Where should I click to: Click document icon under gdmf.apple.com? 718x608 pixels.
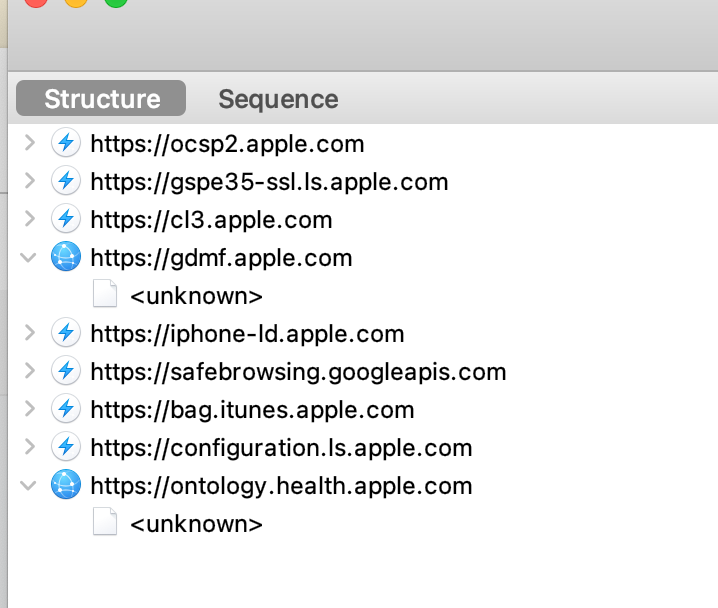105,293
